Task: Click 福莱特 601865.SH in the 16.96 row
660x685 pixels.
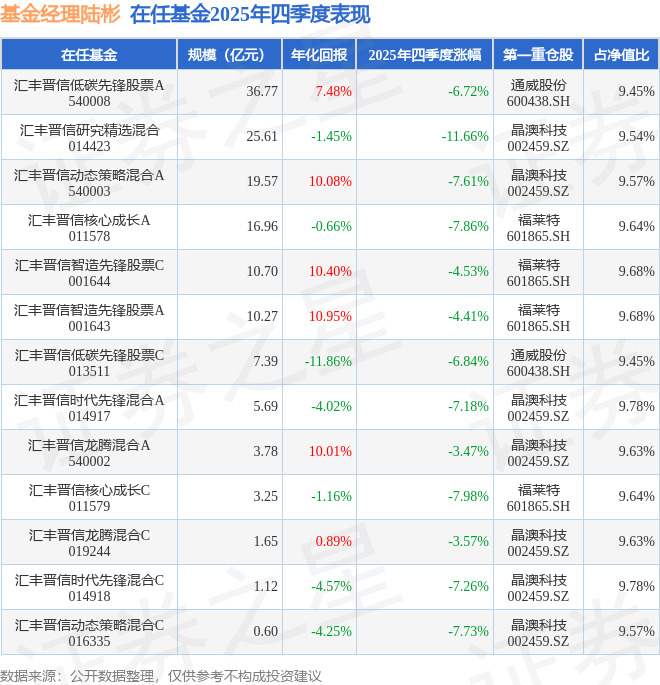Action: (x=538, y=228)
